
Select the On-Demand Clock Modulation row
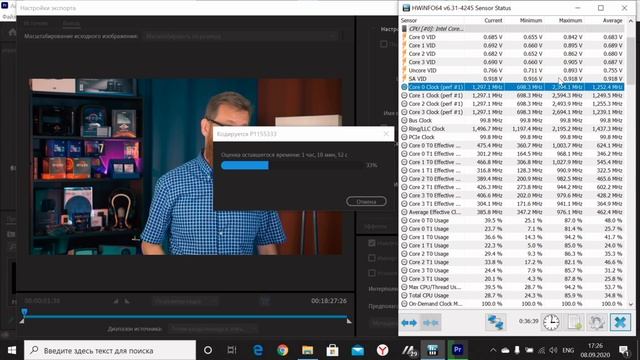tap(512, 304)
